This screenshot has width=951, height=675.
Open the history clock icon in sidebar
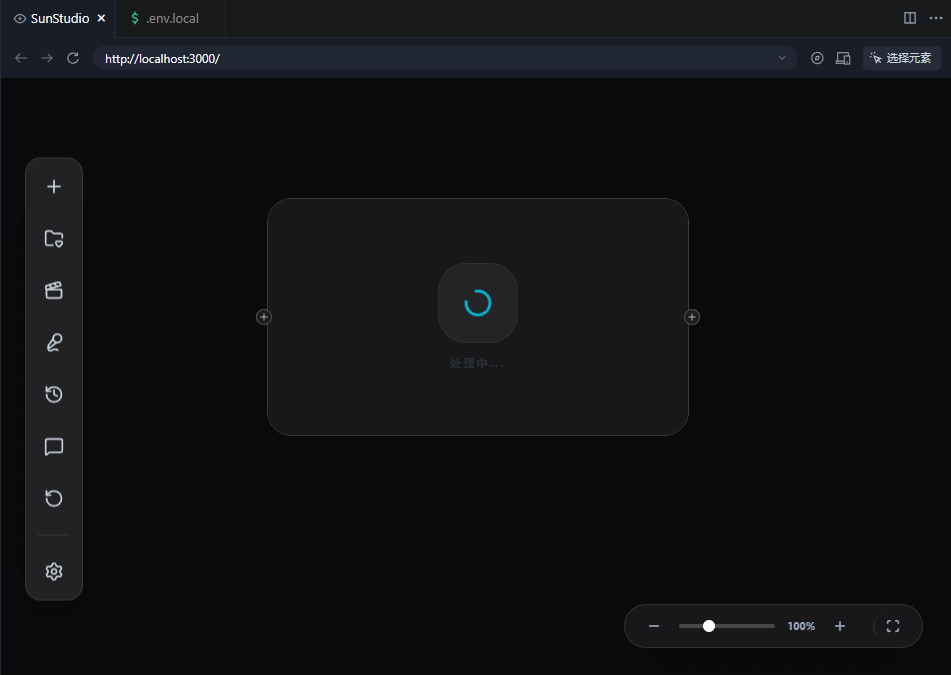[x=54, y=395]
